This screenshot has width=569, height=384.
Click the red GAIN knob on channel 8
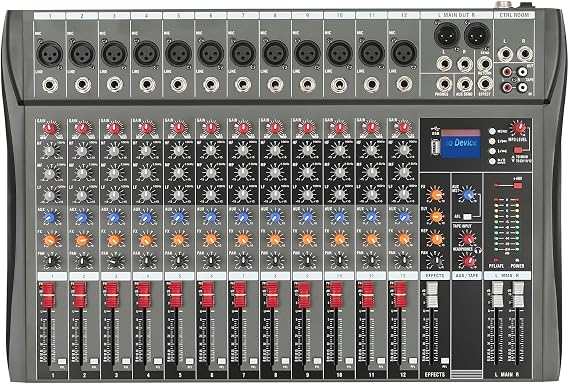pyautogui.click(x=275, y=128)
